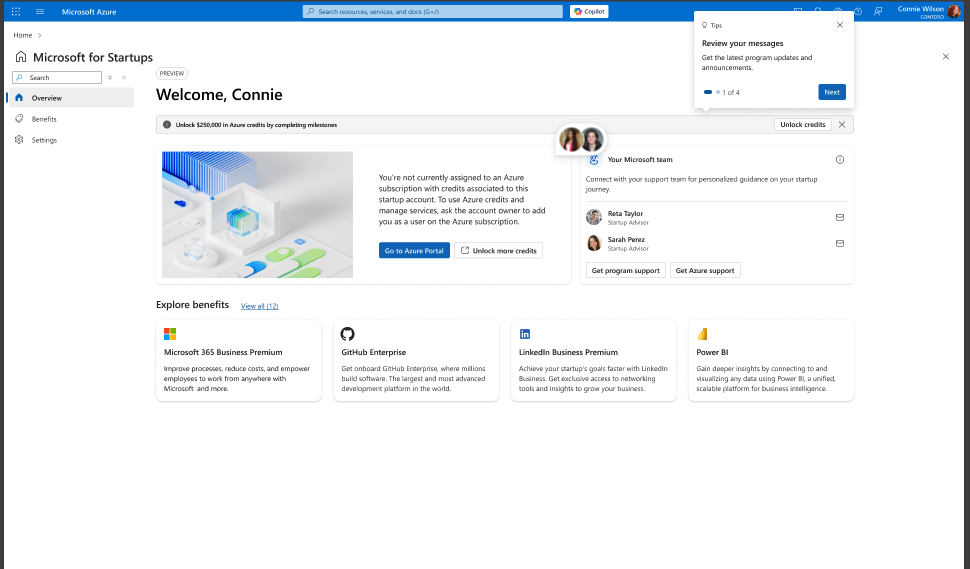Click Unlock credits button in banner
This screenshot has width=970, height=569.
coord(802,124)
